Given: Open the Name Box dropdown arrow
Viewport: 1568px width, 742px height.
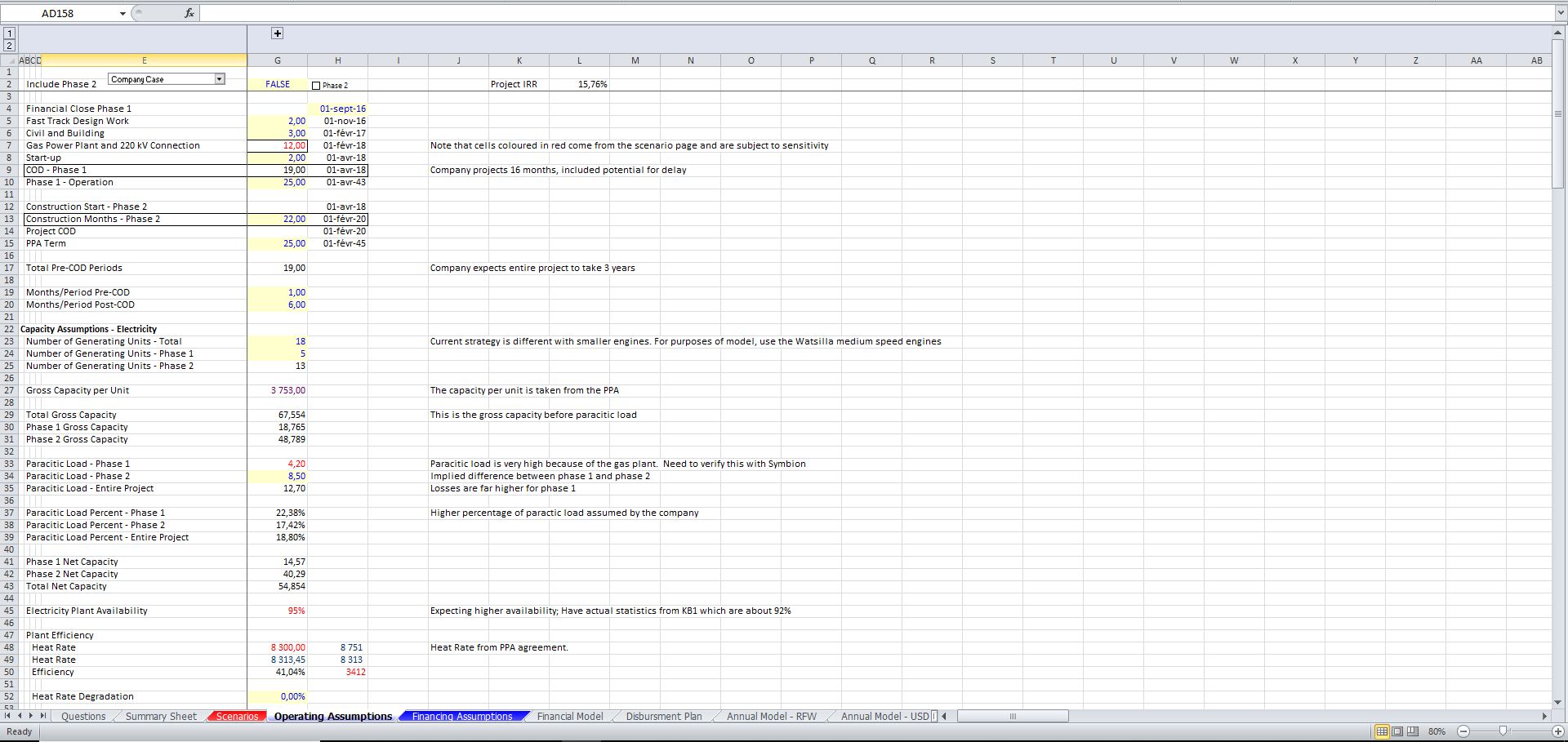Looking at the screenshot, I should (123, 13).
